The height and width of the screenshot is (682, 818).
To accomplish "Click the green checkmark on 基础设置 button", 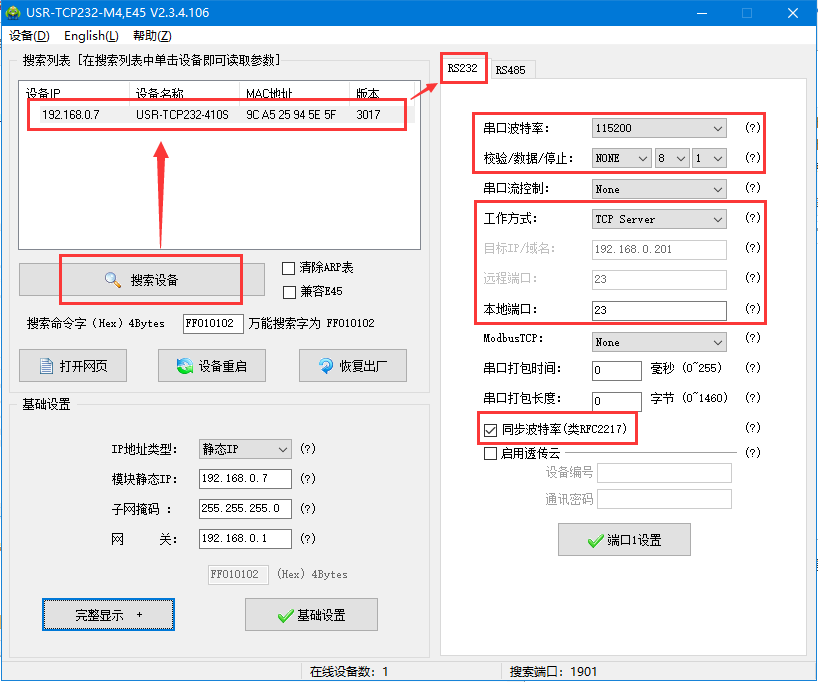I will pos(285,615).
